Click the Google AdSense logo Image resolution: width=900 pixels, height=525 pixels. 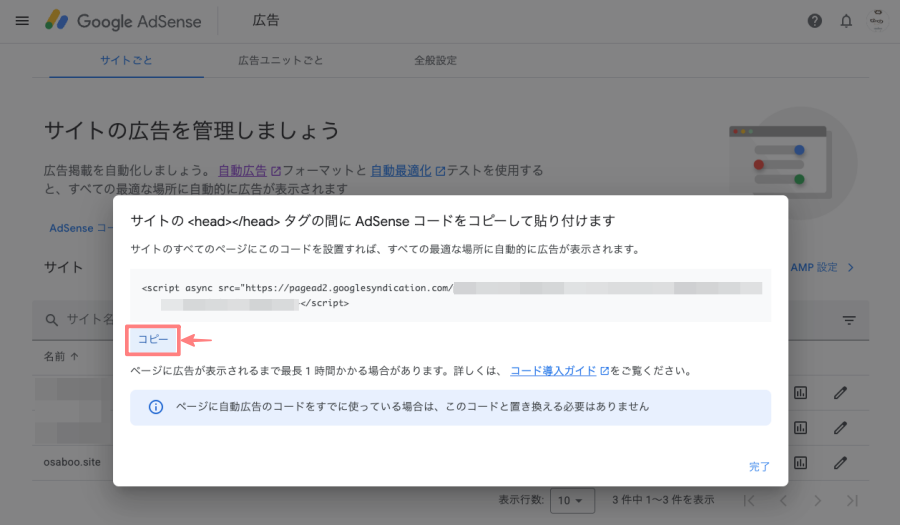123,21
